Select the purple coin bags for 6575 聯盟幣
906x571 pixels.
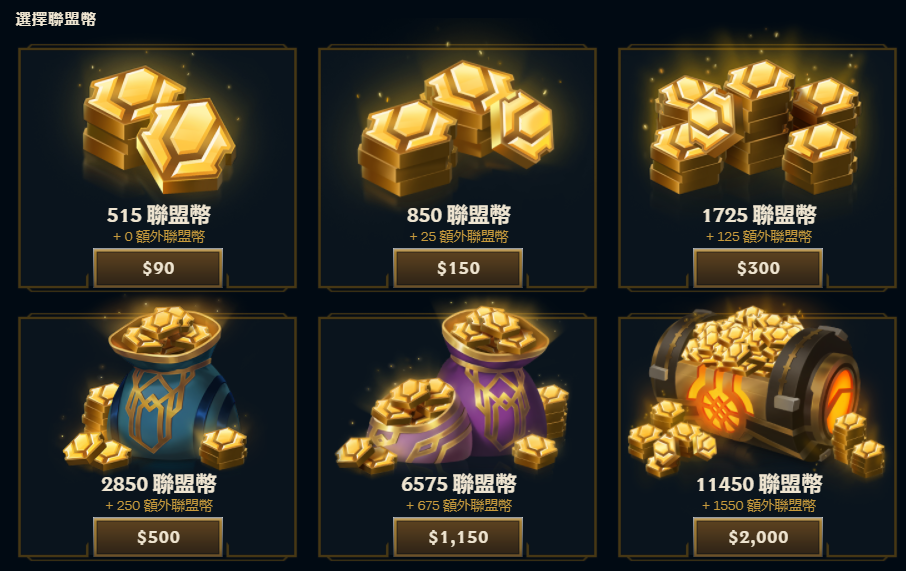[452, 389]
